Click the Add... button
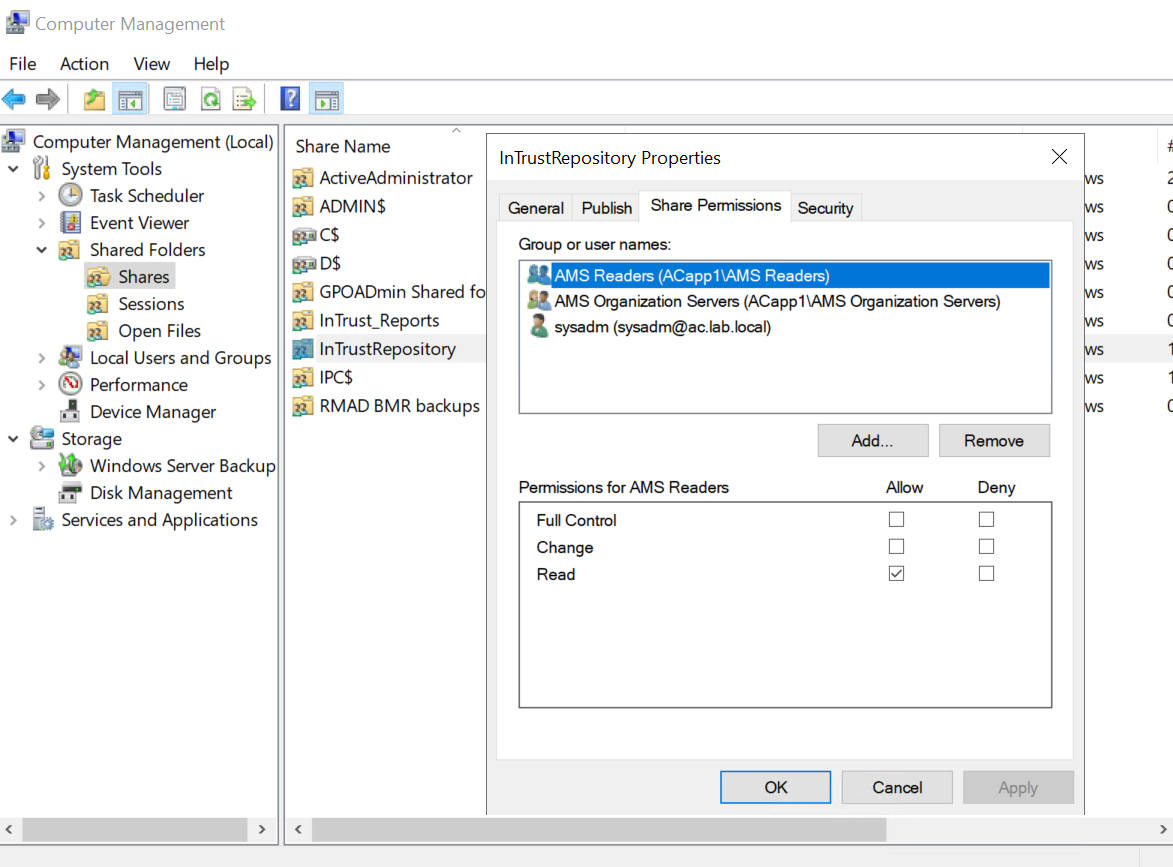 coord(872,441)
